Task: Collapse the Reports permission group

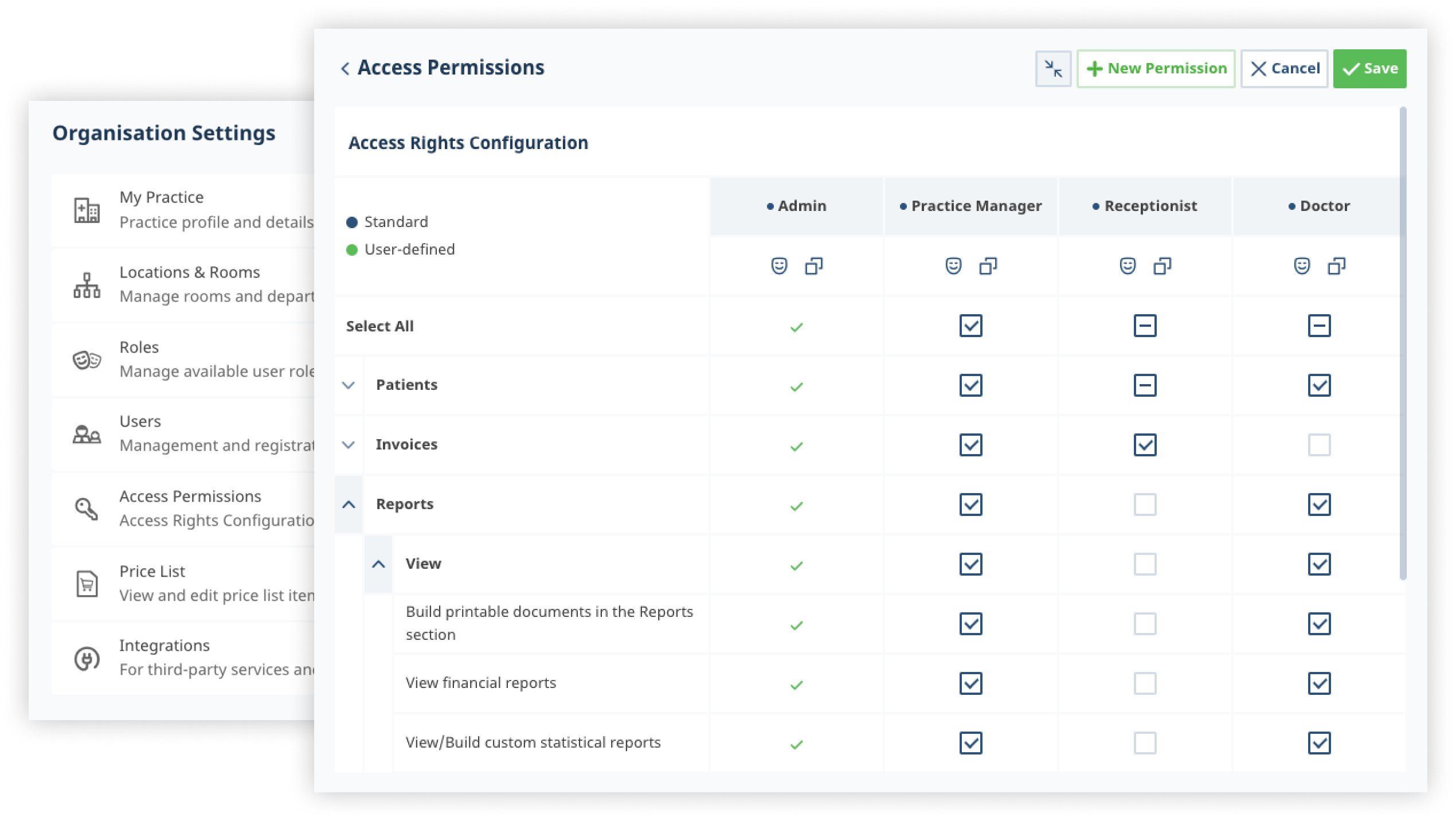Action: pyautogui.click(x=349, y=505)
